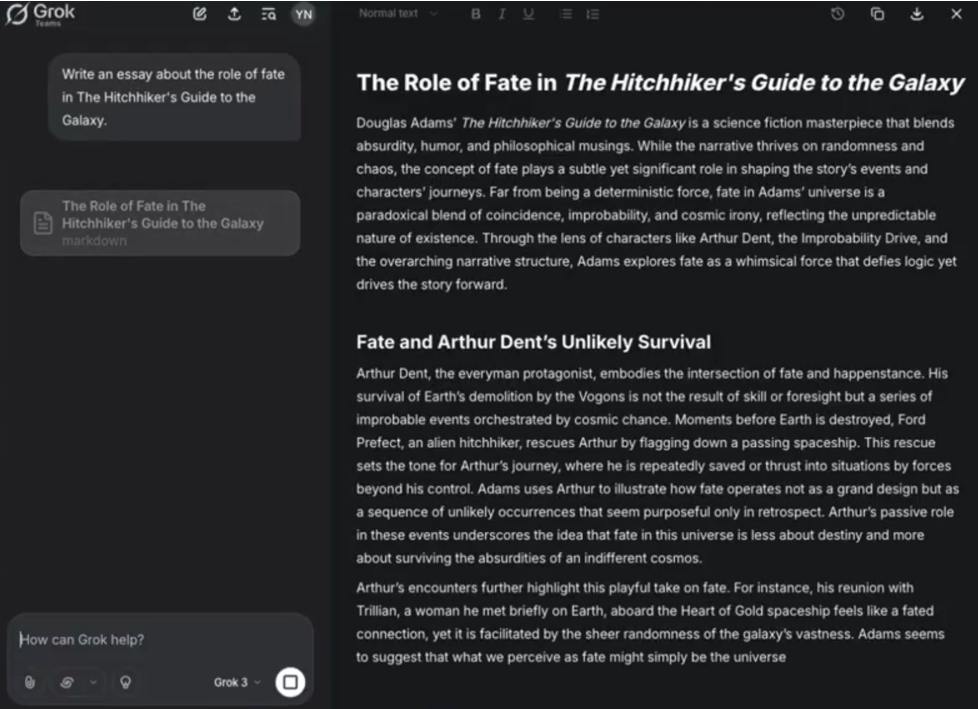Screen dimensions: 978x709
Task: Insert a bulleted list
Action: click(x=566, y=15)
